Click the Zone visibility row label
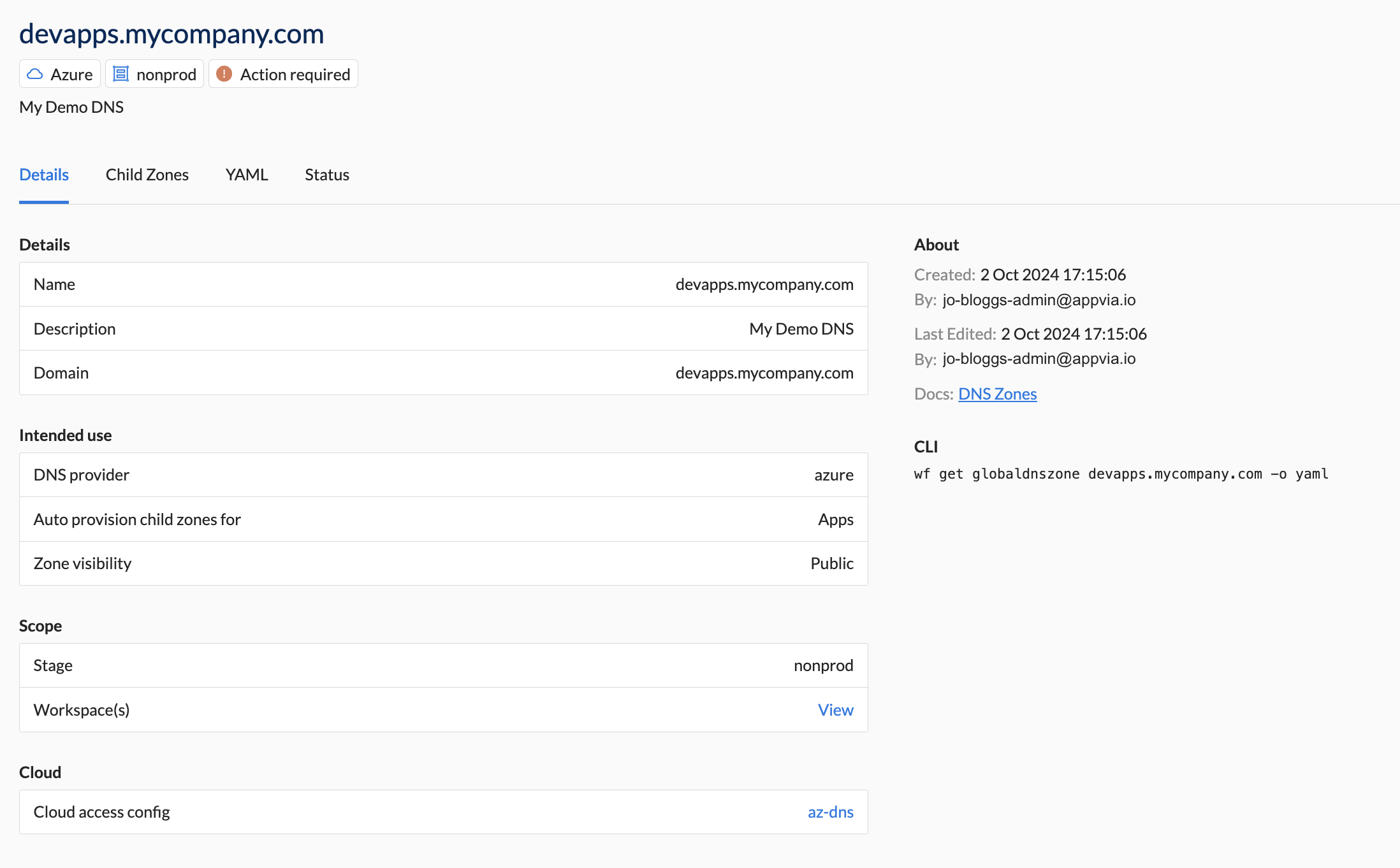 point(82,563)
